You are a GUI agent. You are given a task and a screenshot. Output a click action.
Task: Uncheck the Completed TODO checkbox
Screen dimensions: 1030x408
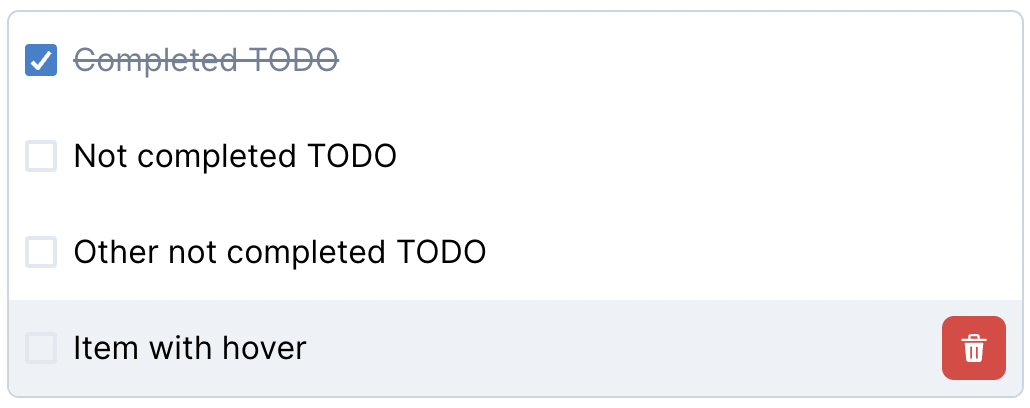41,61
